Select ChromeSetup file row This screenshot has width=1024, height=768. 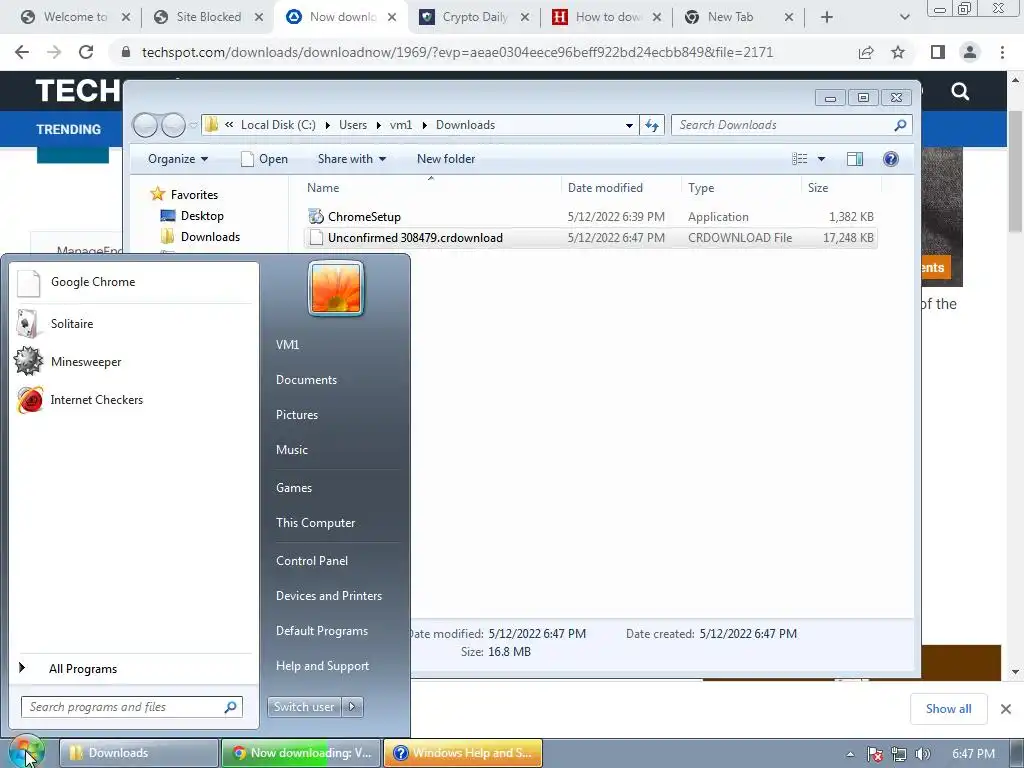[x=590, y=217]
